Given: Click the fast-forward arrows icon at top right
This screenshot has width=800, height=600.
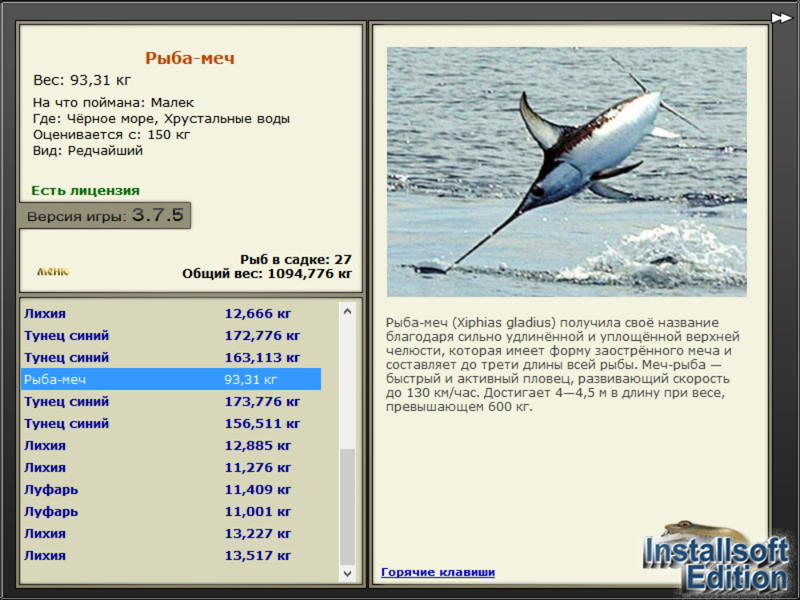Looking at the screenshot, I should point(781,18).
